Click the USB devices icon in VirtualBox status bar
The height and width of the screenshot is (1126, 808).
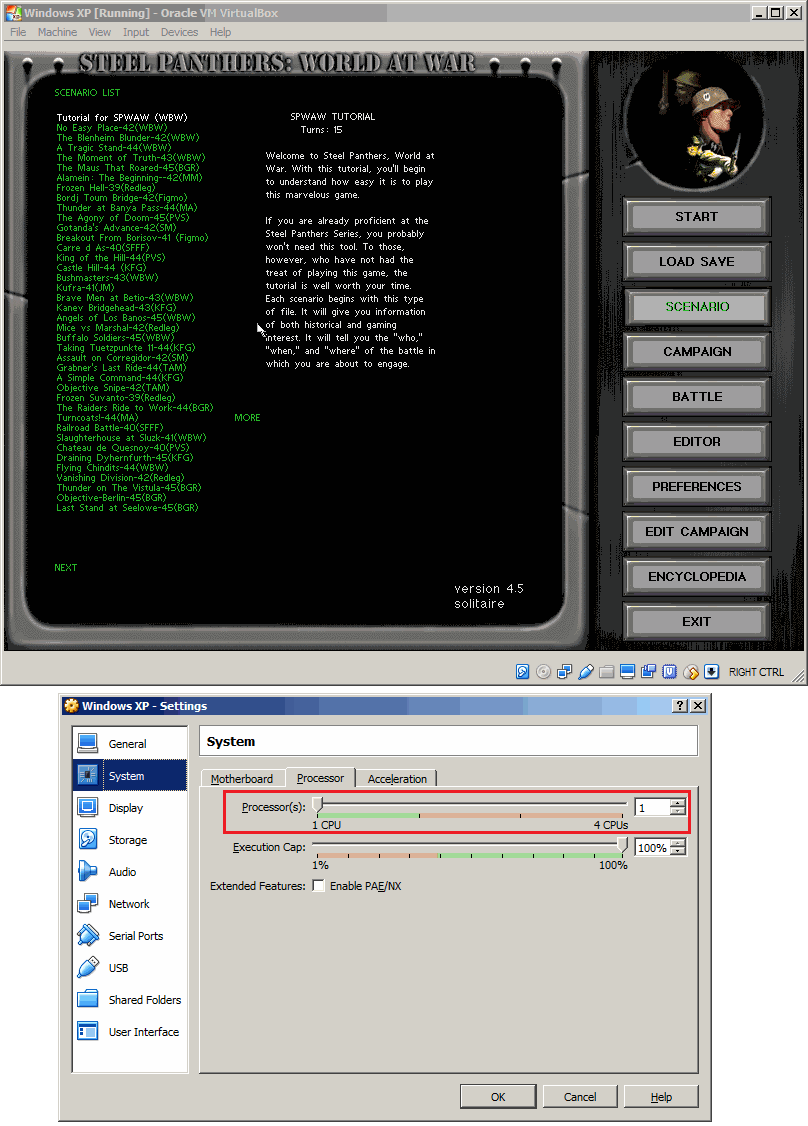pyautogui.click(x=585, y=671)
